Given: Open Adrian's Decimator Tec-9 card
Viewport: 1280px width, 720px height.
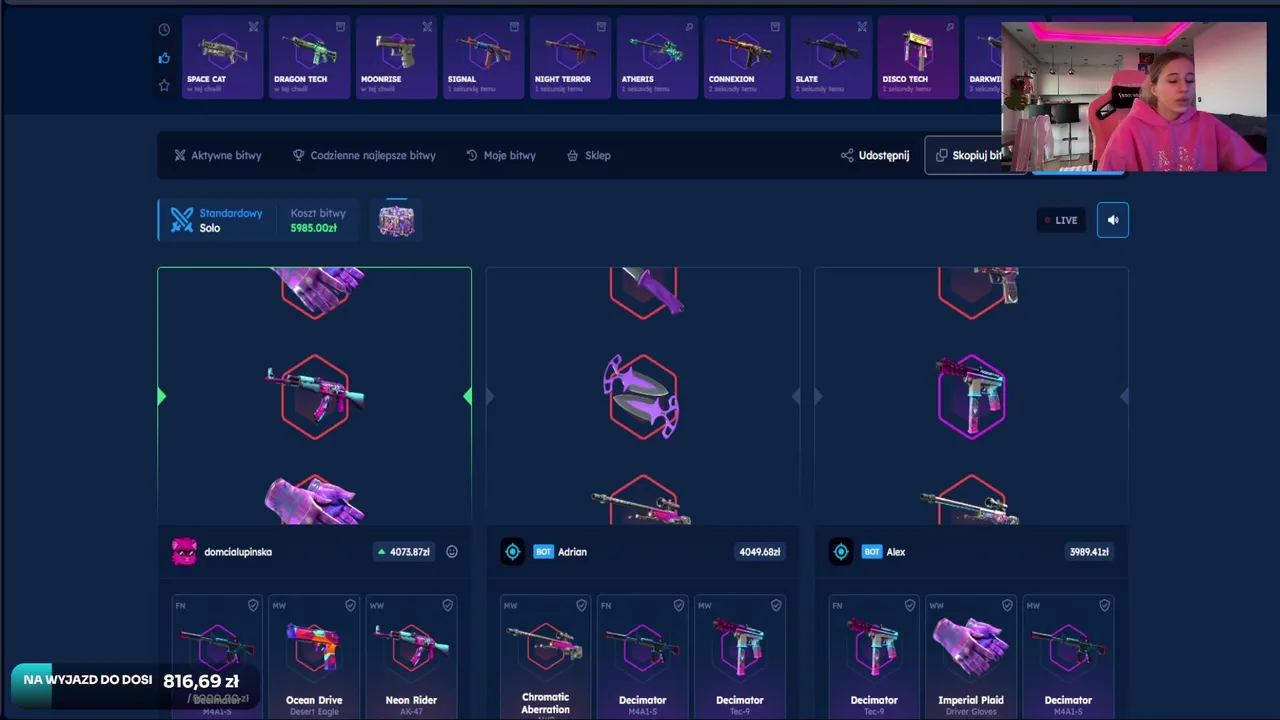Looking at the screenshot, I should (739, 657).
